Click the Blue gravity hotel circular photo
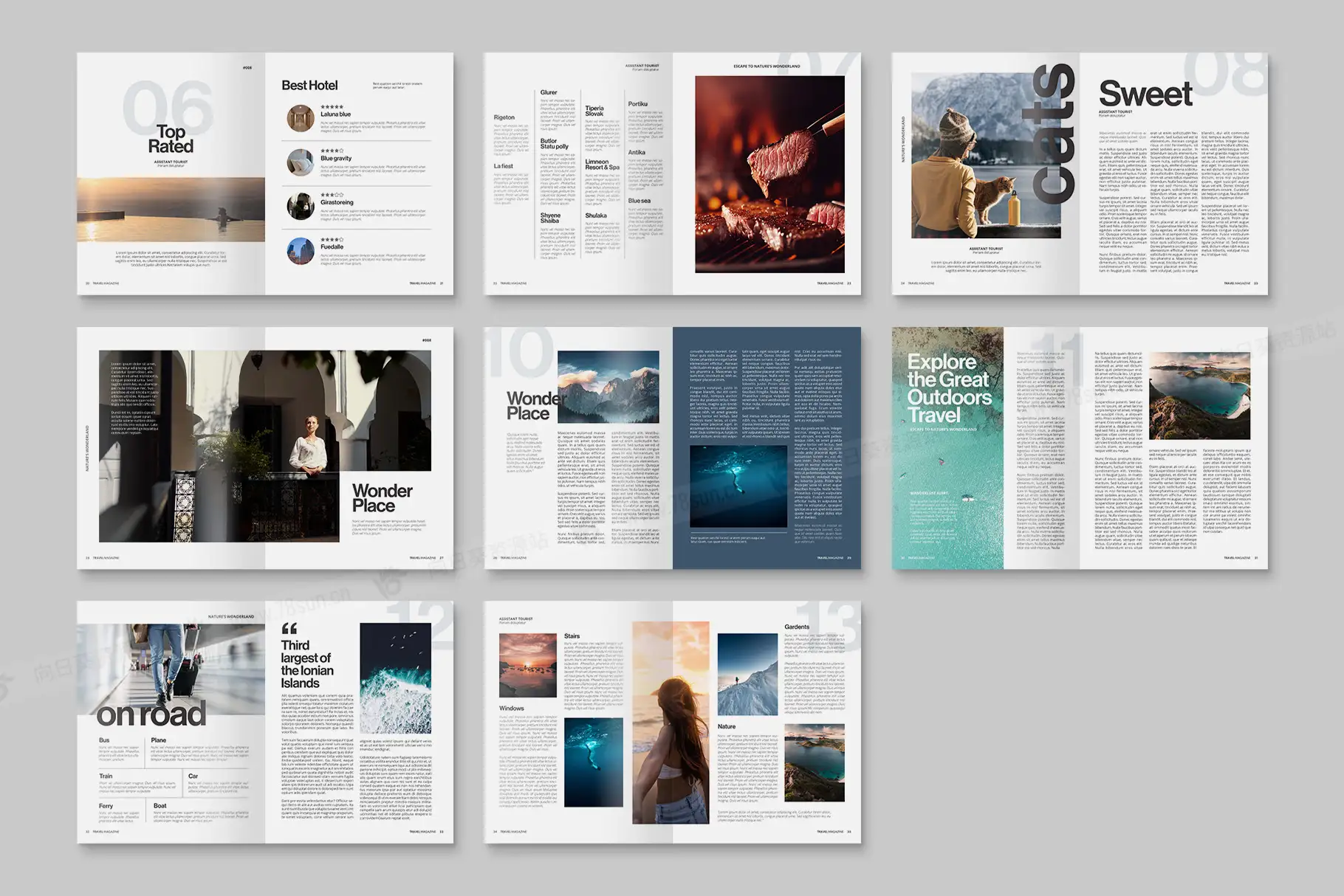1344x896 pixels. (x=301, y=162)
